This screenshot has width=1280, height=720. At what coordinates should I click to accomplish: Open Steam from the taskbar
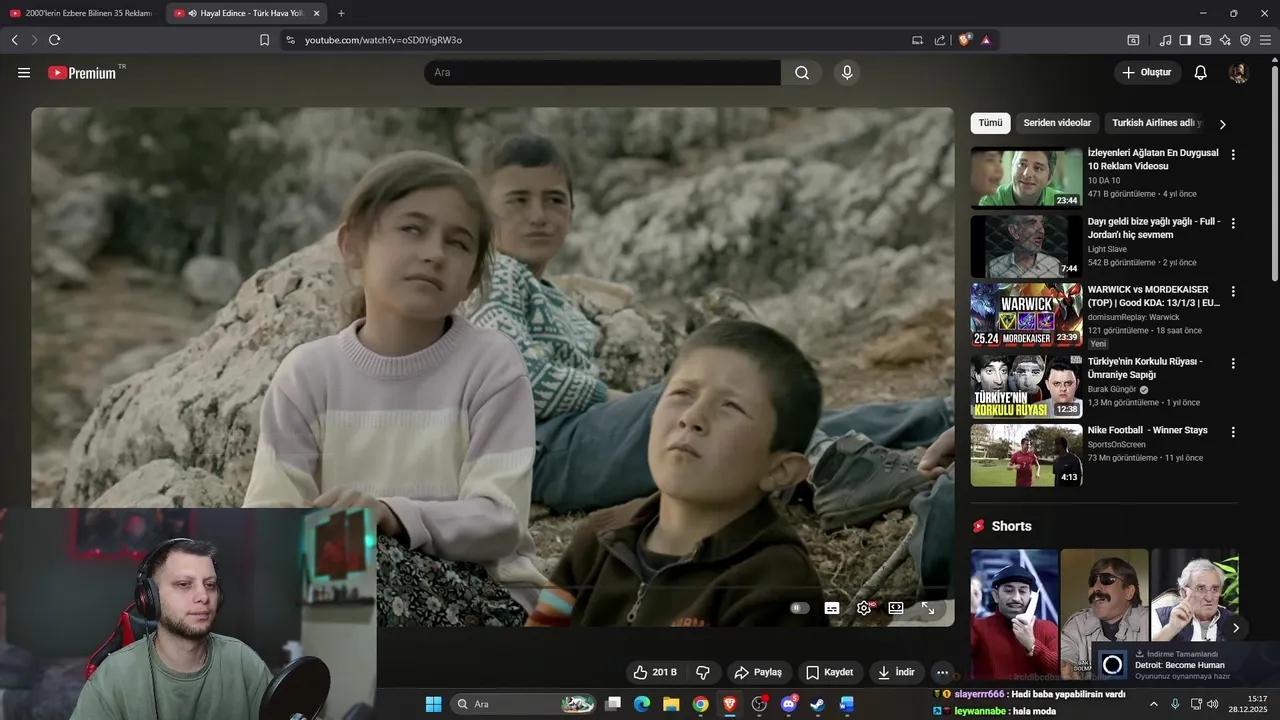pos(817,704)
